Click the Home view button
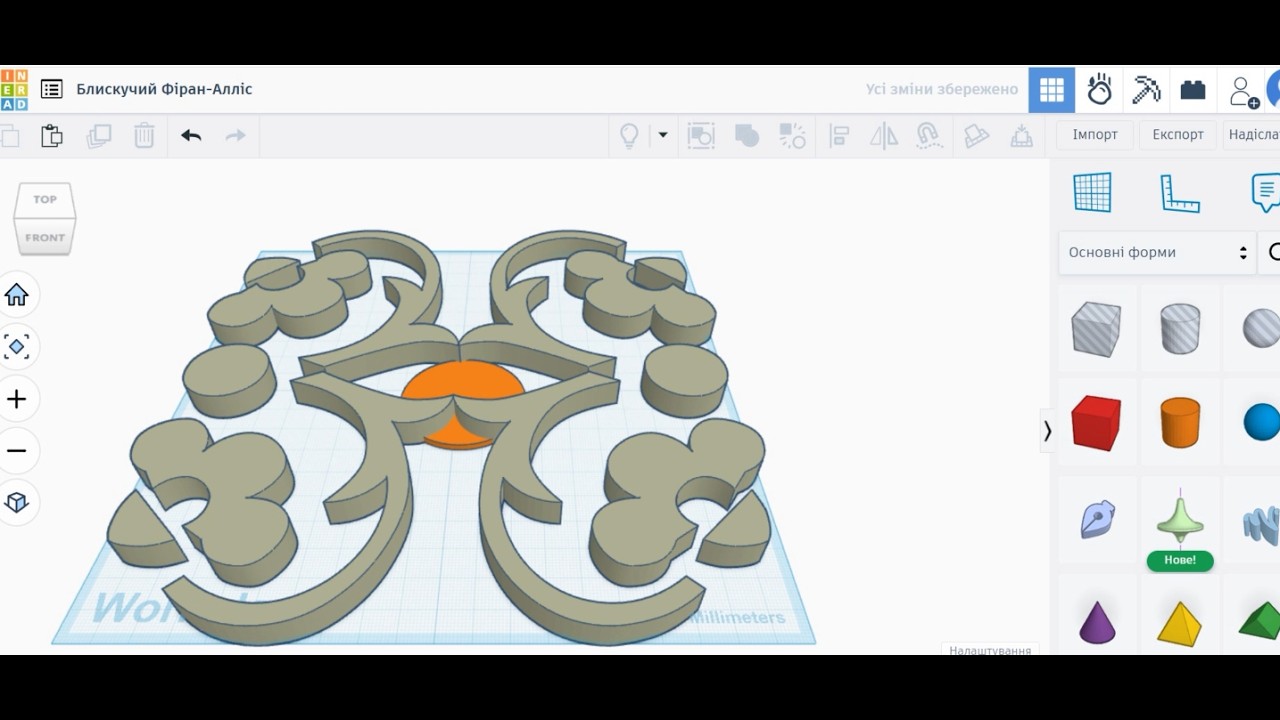This screenshot has height=720, width=1280. pos(17,295)
